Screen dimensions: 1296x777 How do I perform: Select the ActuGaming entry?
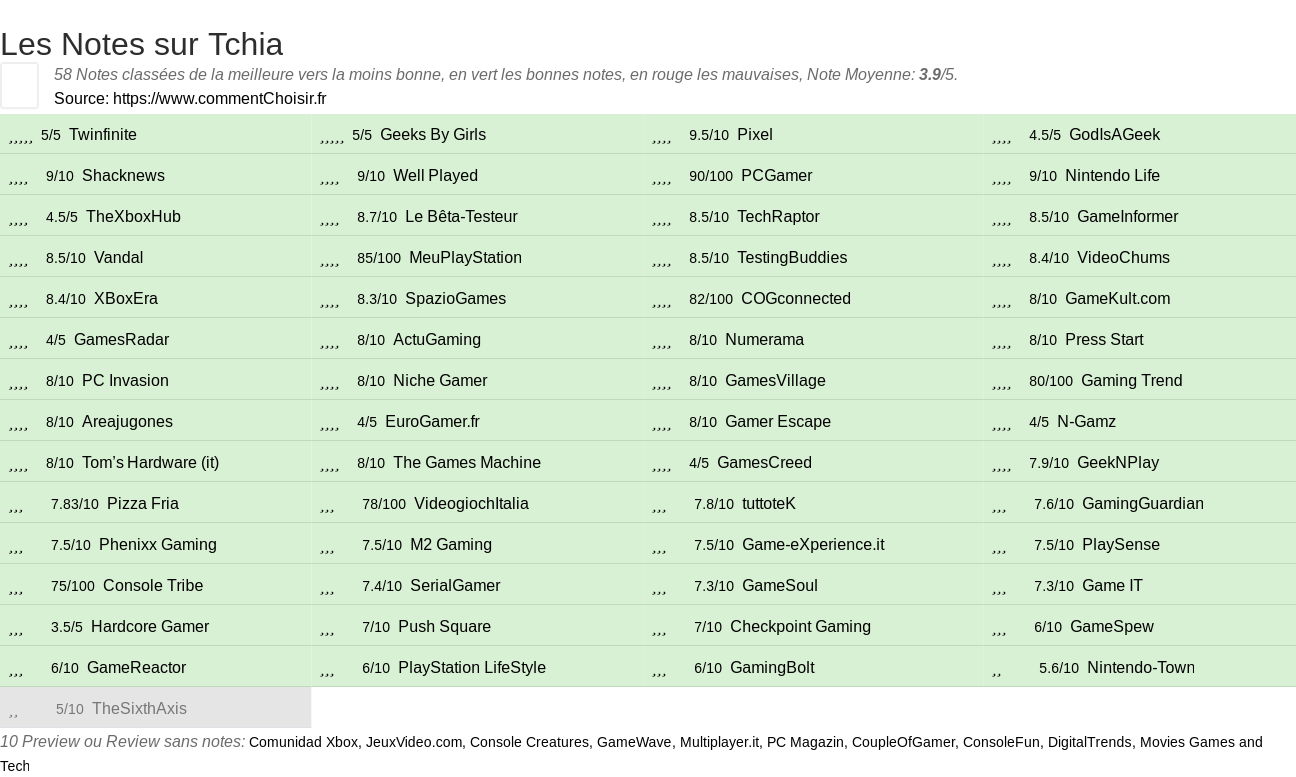pyautogui.click(x=437, y=339)
